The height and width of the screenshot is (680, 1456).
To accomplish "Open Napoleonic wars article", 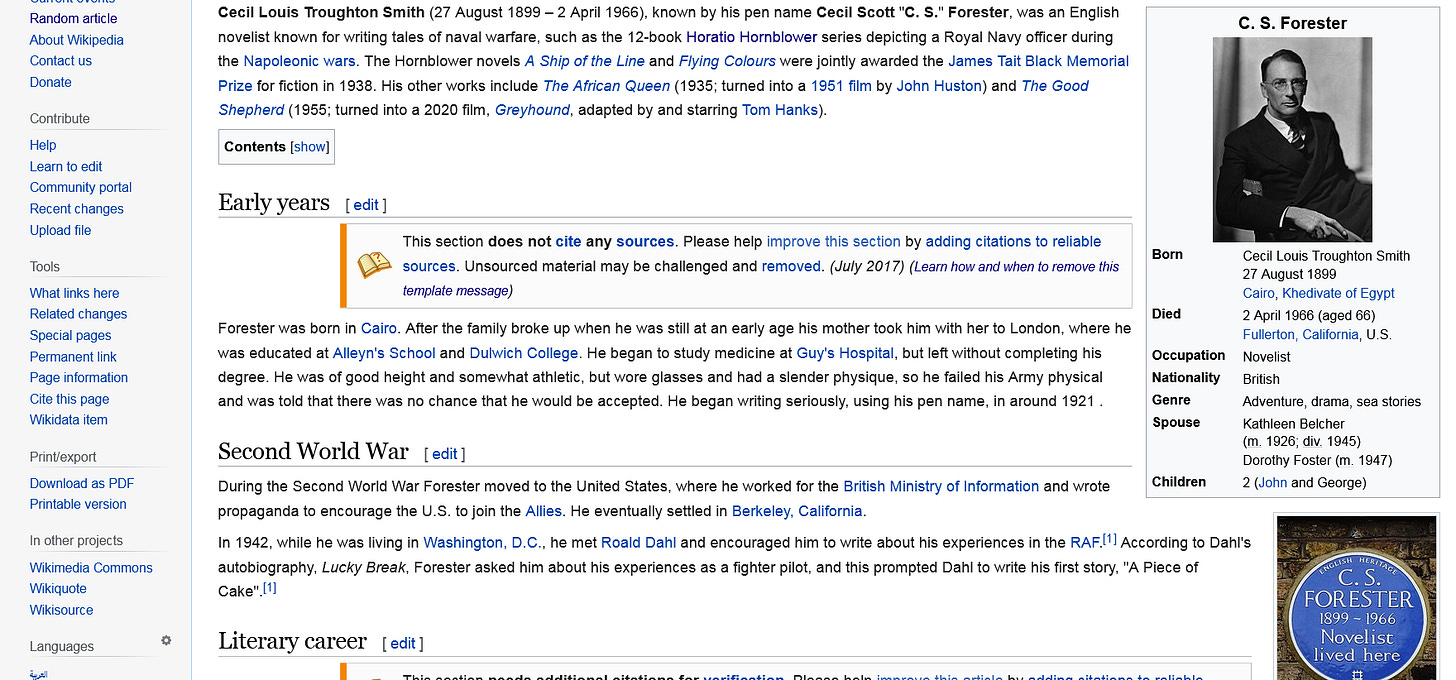I will coord(299,61).
